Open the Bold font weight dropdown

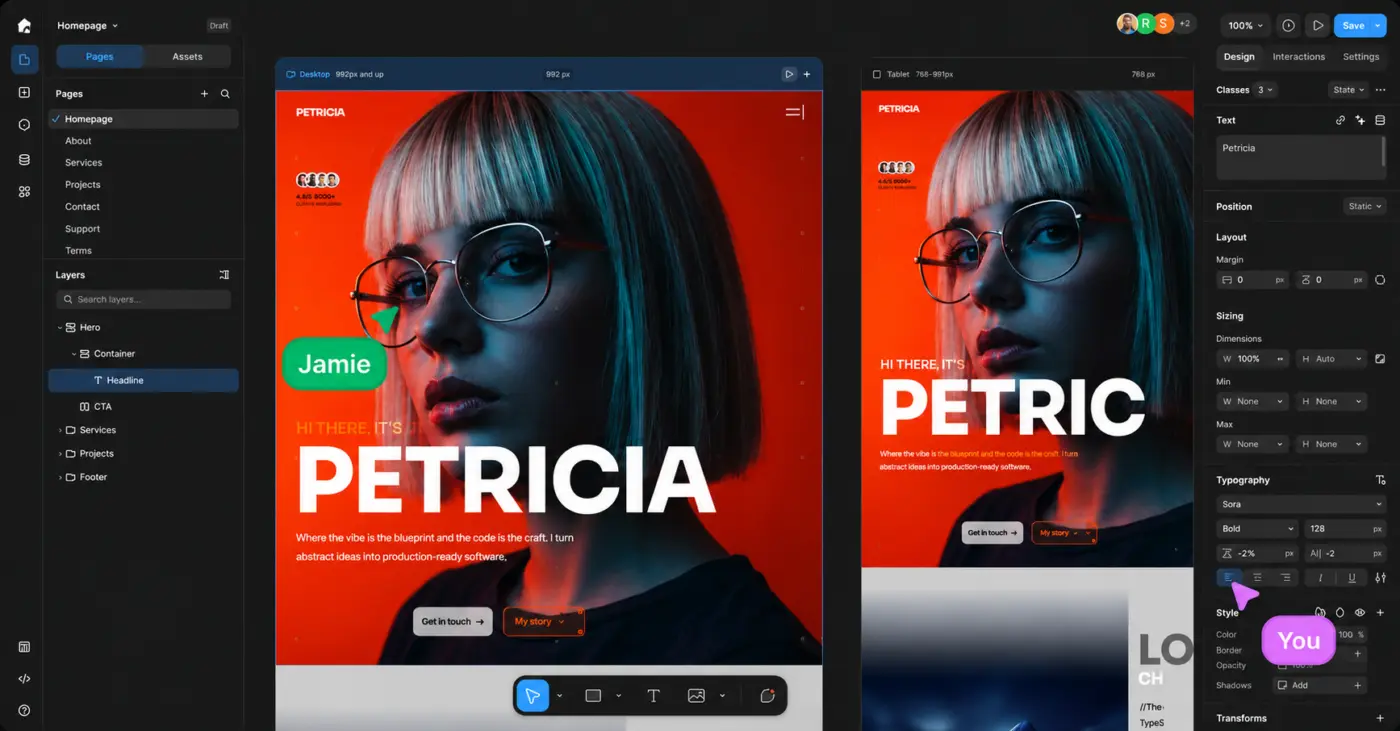[x=1257, y=528]
